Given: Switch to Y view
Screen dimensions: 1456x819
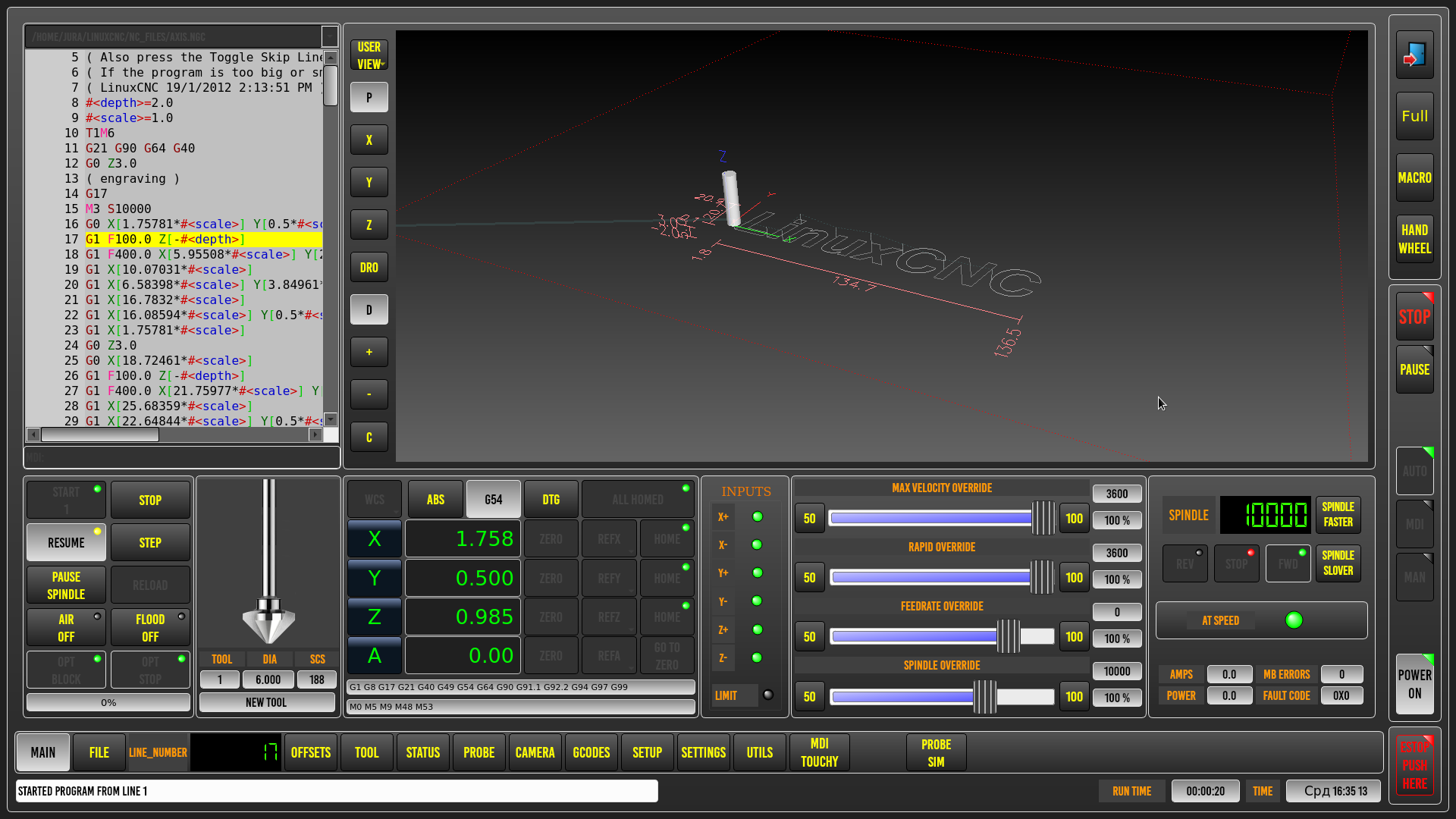Looking at the screenshot, I should [369, 183].
